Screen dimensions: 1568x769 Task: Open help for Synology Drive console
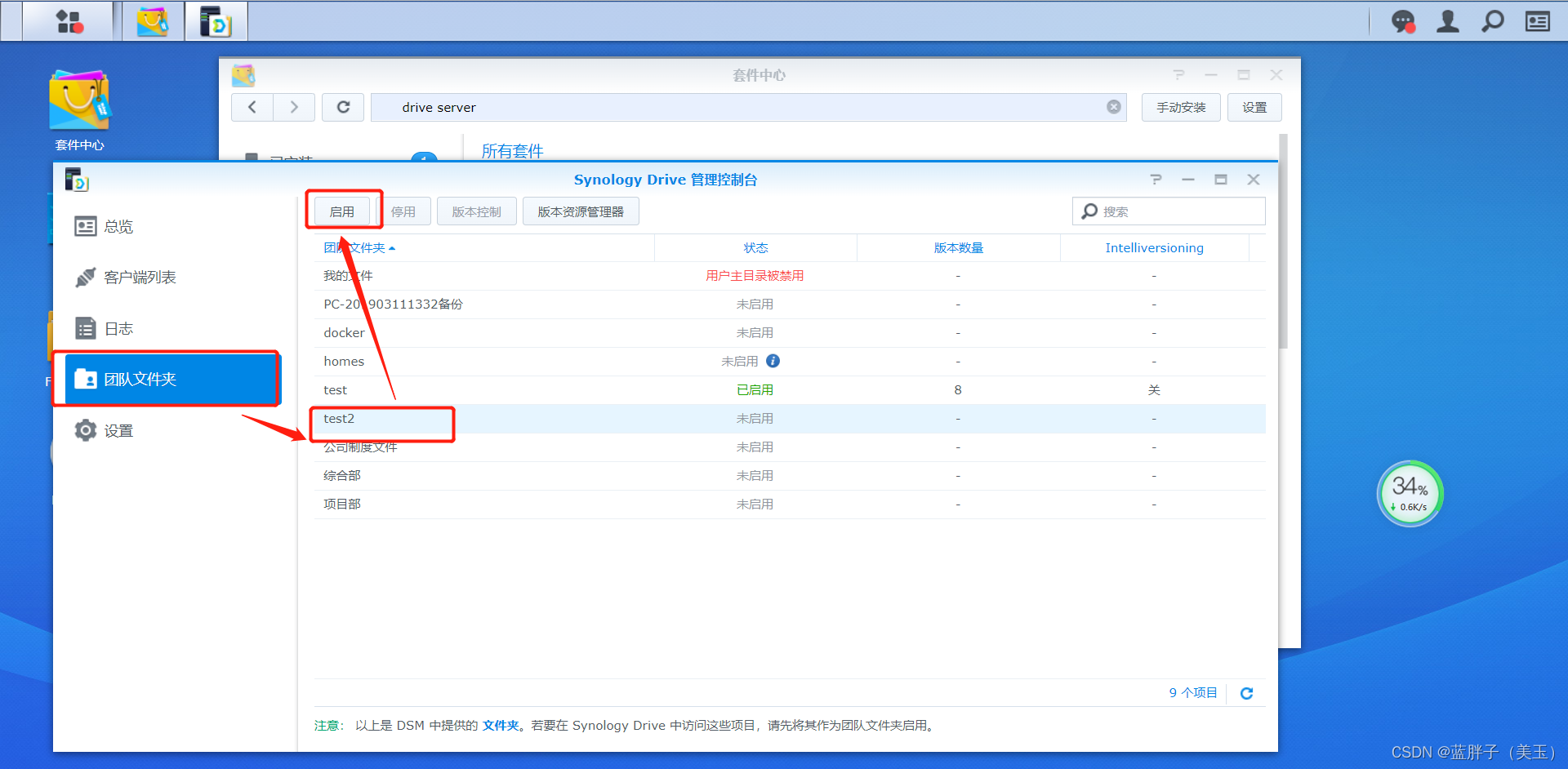click(1156, 180)
